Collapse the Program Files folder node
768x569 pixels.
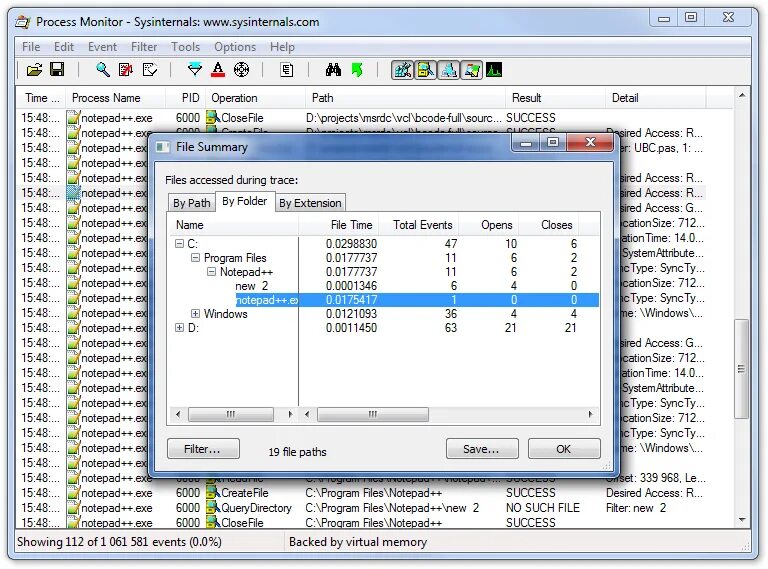click(x=195, y=258)
